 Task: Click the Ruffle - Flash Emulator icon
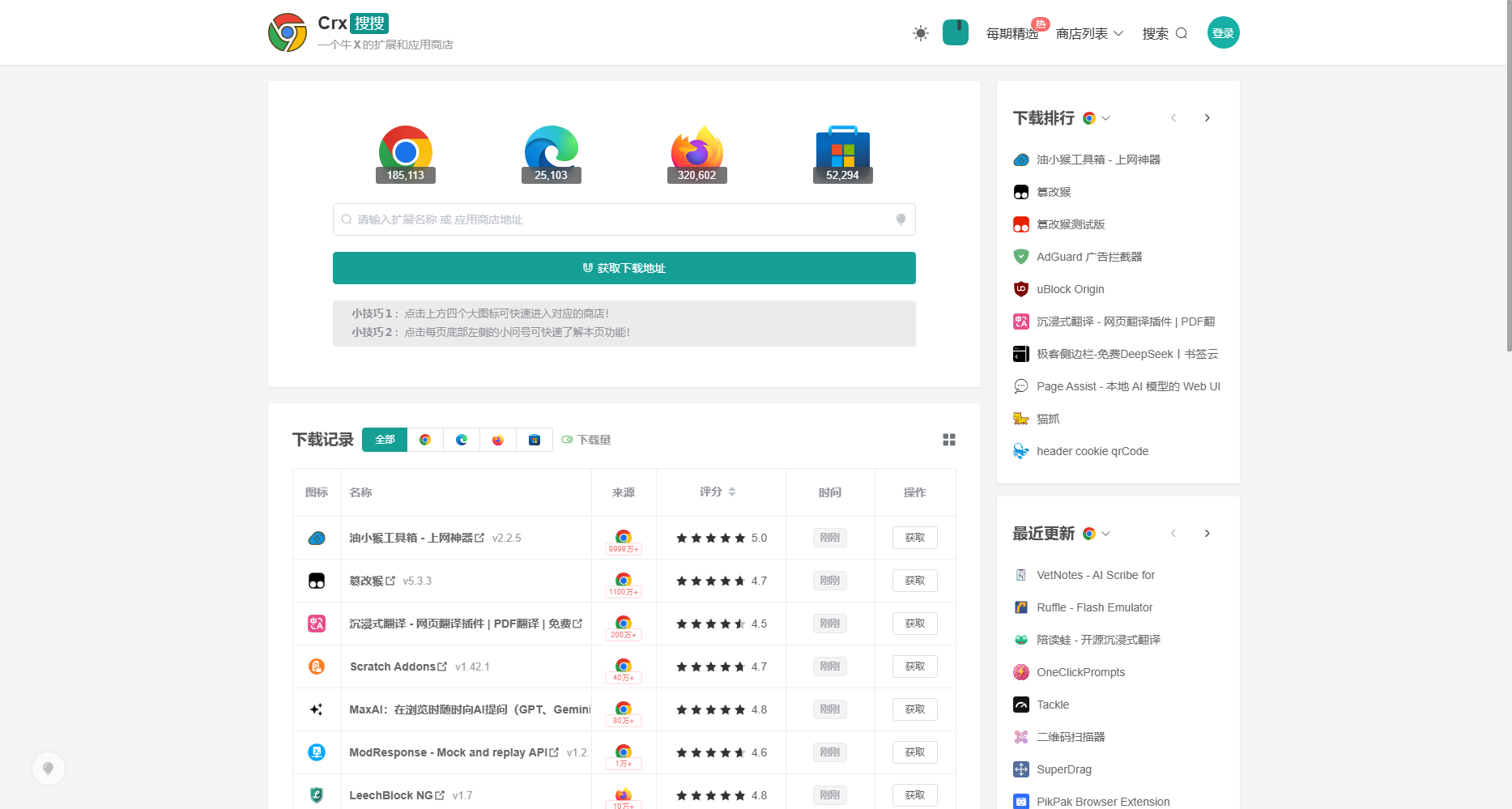coord(1021,607)
